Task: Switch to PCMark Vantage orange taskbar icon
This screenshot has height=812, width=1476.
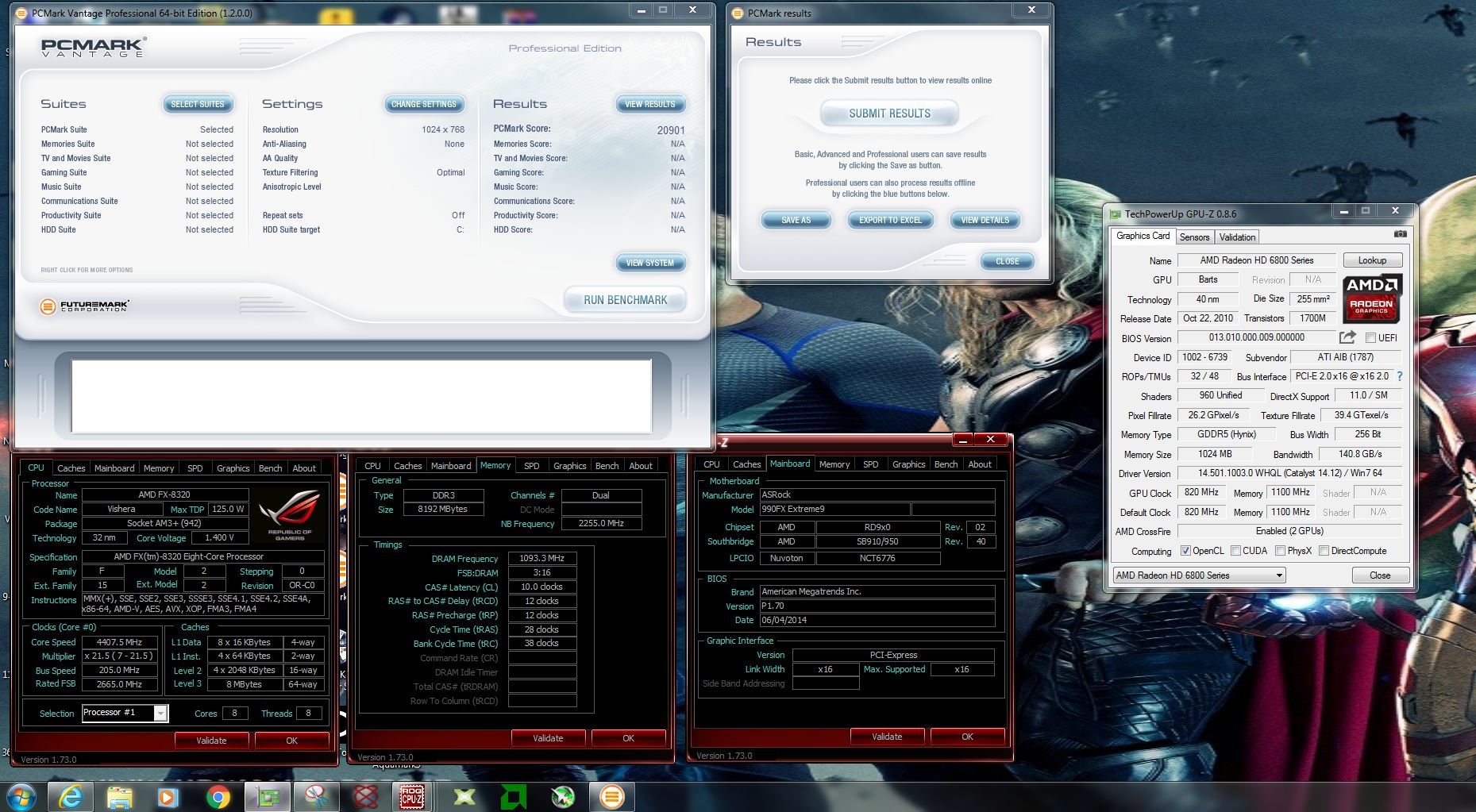Action: [x=612, y=796]
